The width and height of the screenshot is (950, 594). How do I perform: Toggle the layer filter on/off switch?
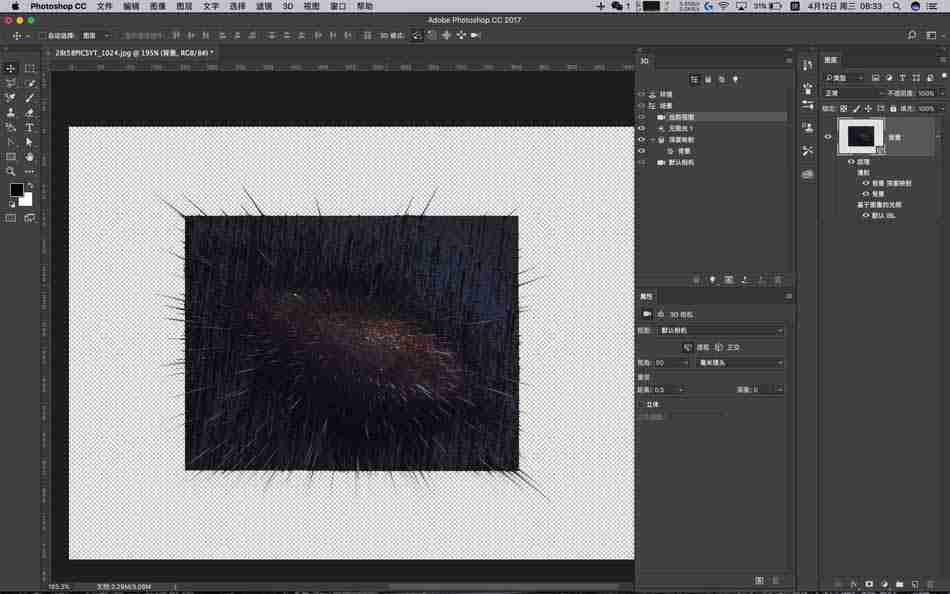click(943, 77)
